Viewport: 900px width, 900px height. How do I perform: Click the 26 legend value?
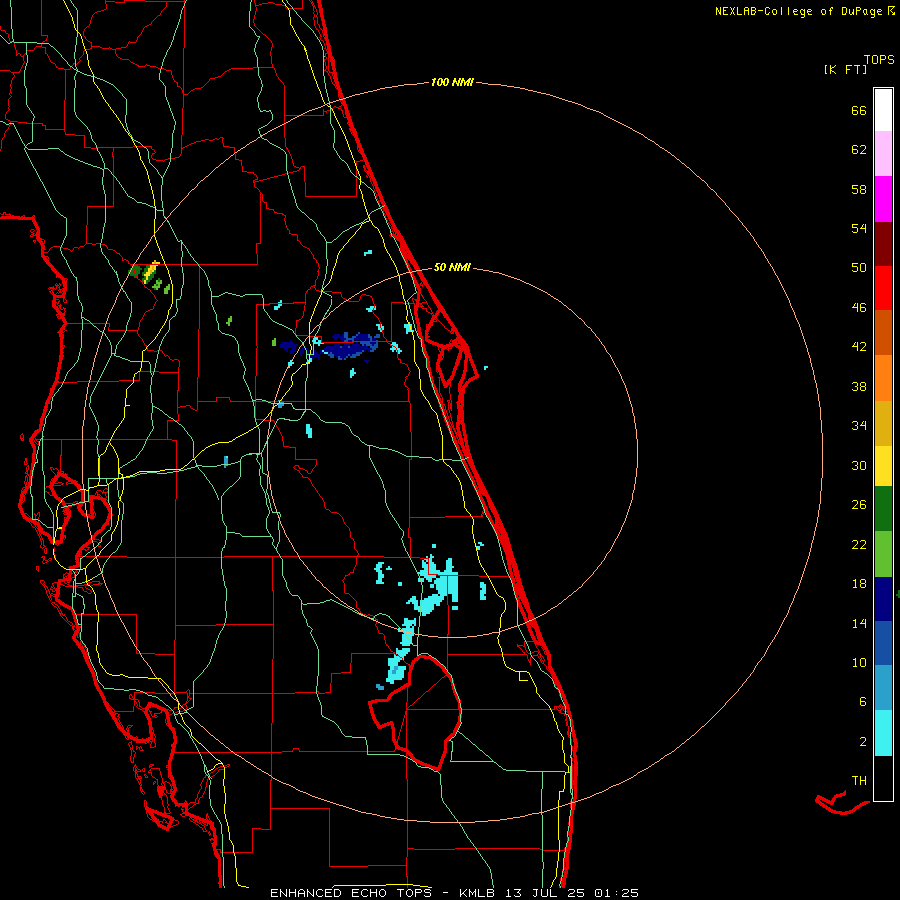pos(859,505)
